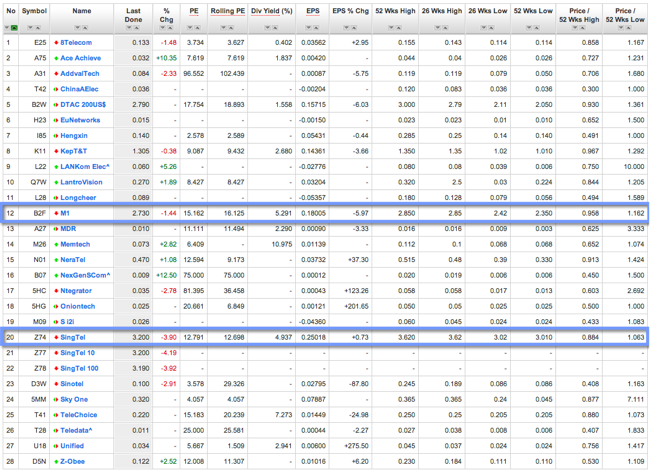Open the NeraTel stock link
The image size is (650, 472).
(73, 260)
